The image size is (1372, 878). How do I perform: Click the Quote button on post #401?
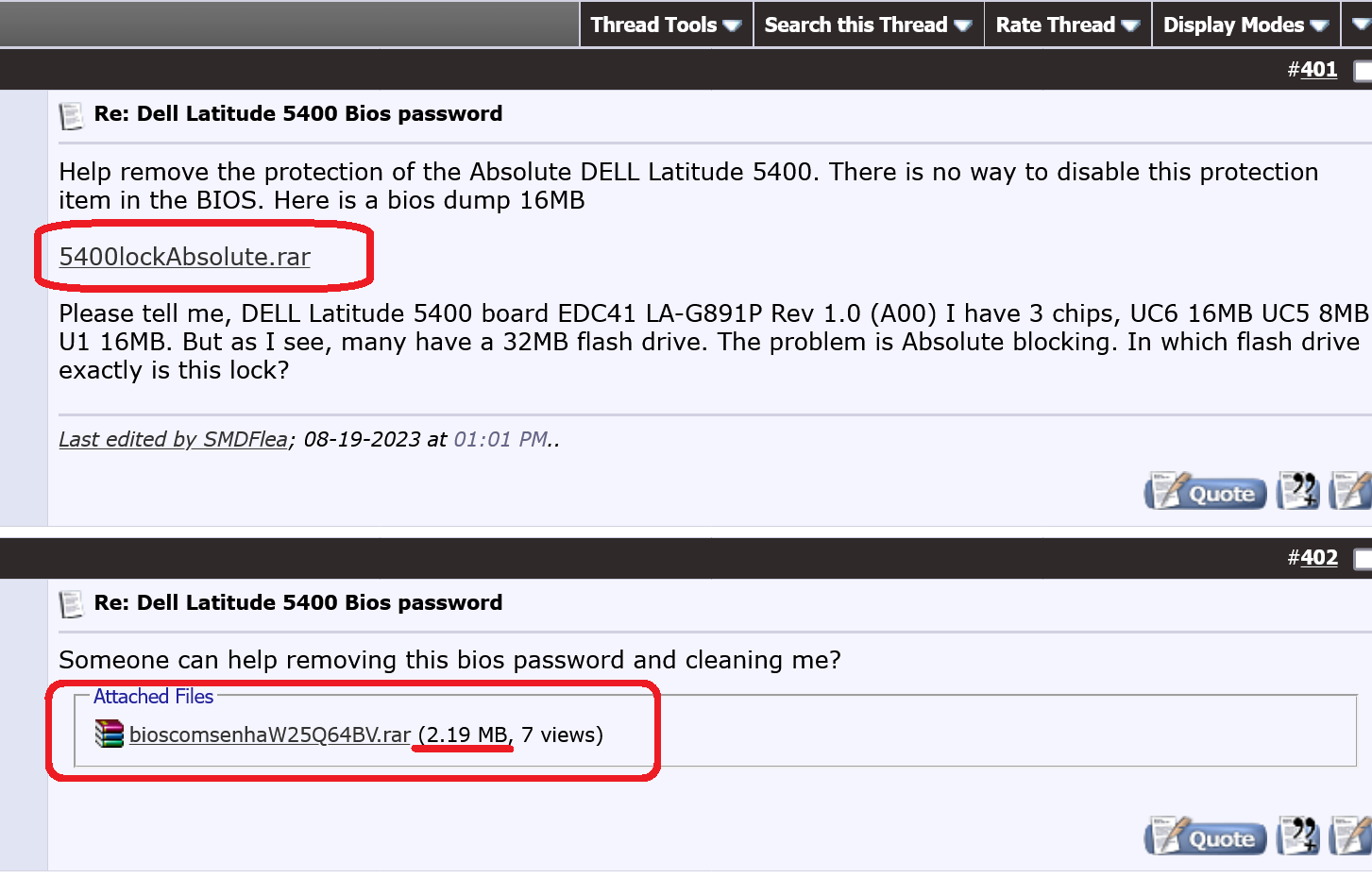[1206, 492]
